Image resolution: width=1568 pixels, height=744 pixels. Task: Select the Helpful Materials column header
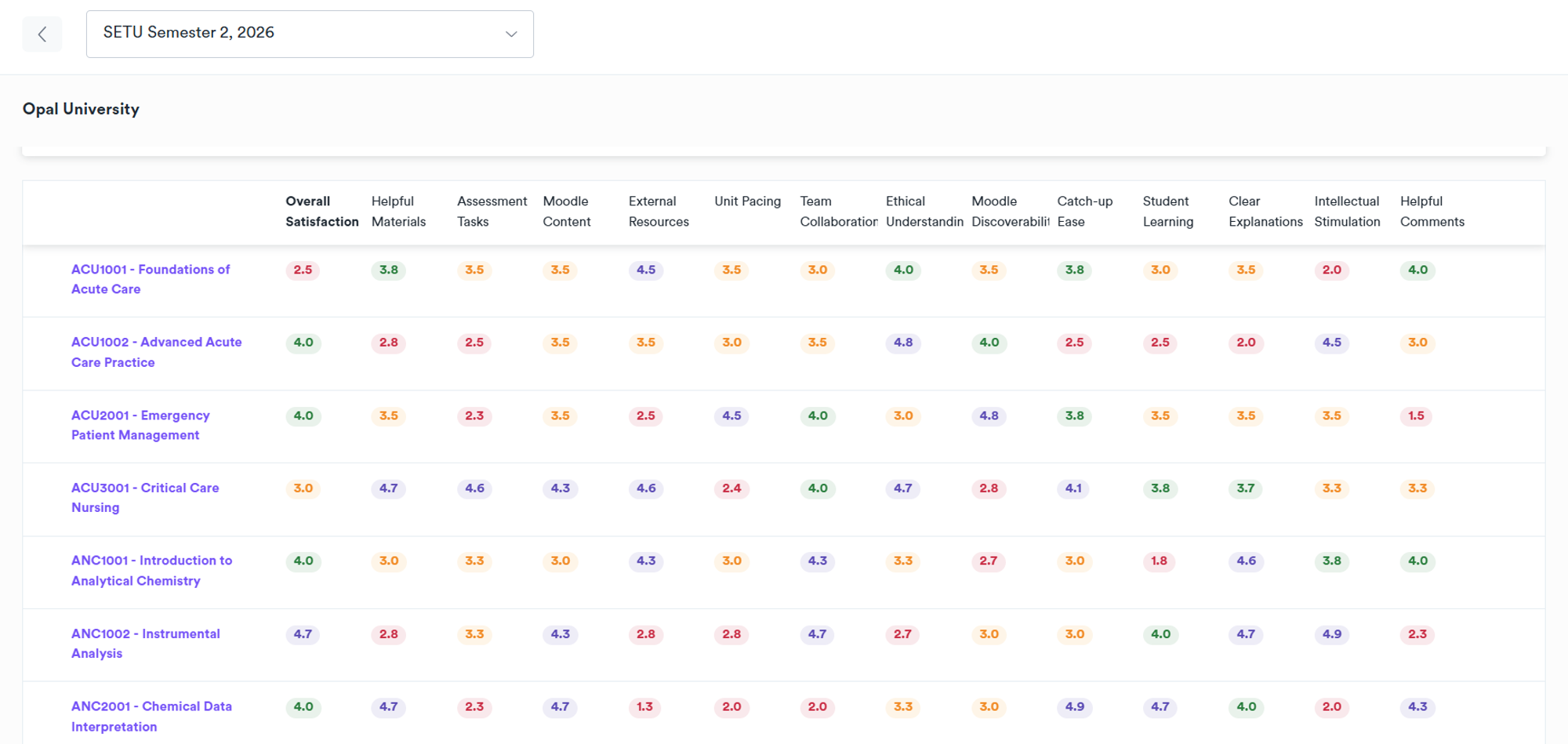(398, 211)
